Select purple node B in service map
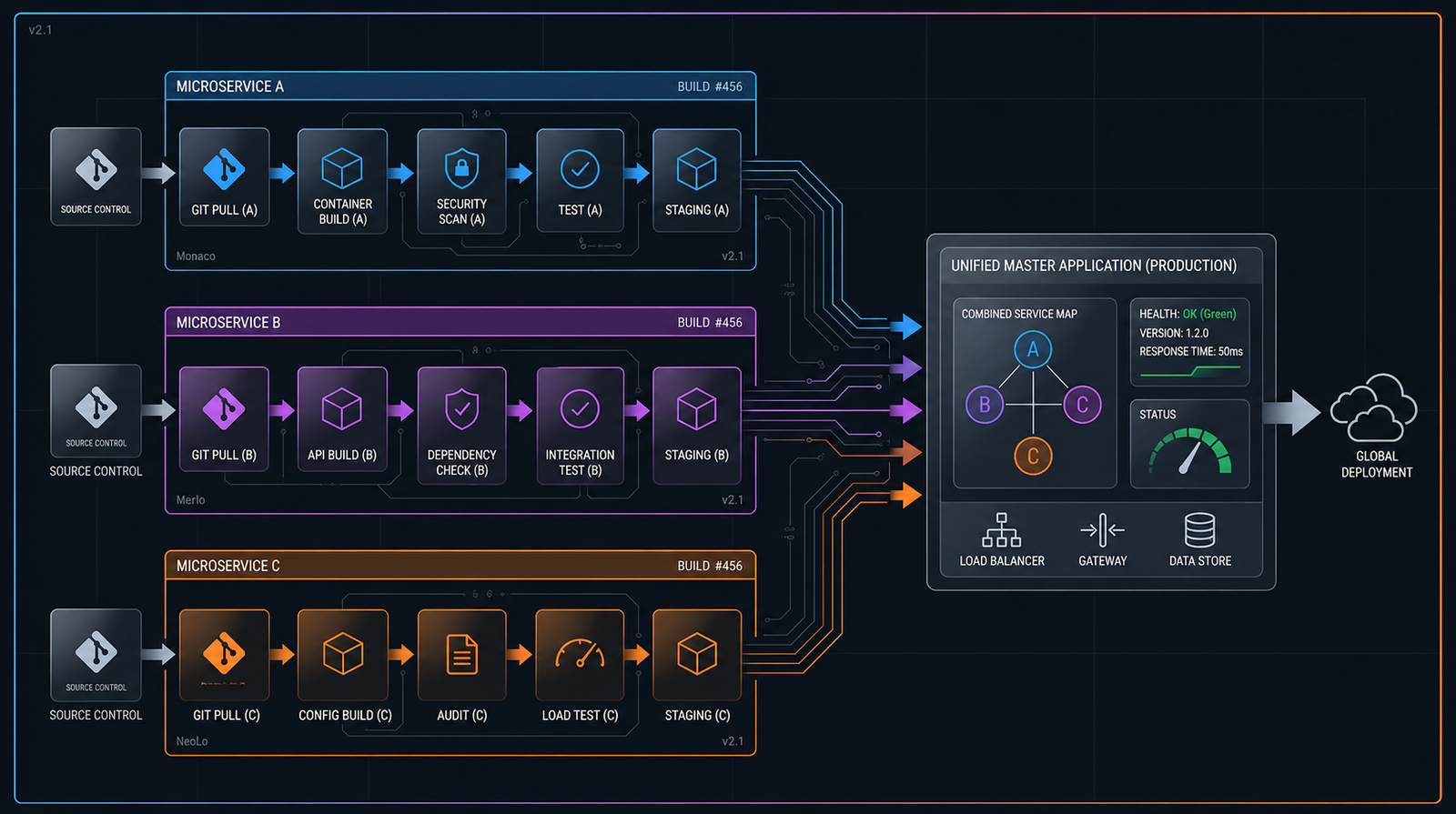The image size is (1456, 814). tap(985, 405)
